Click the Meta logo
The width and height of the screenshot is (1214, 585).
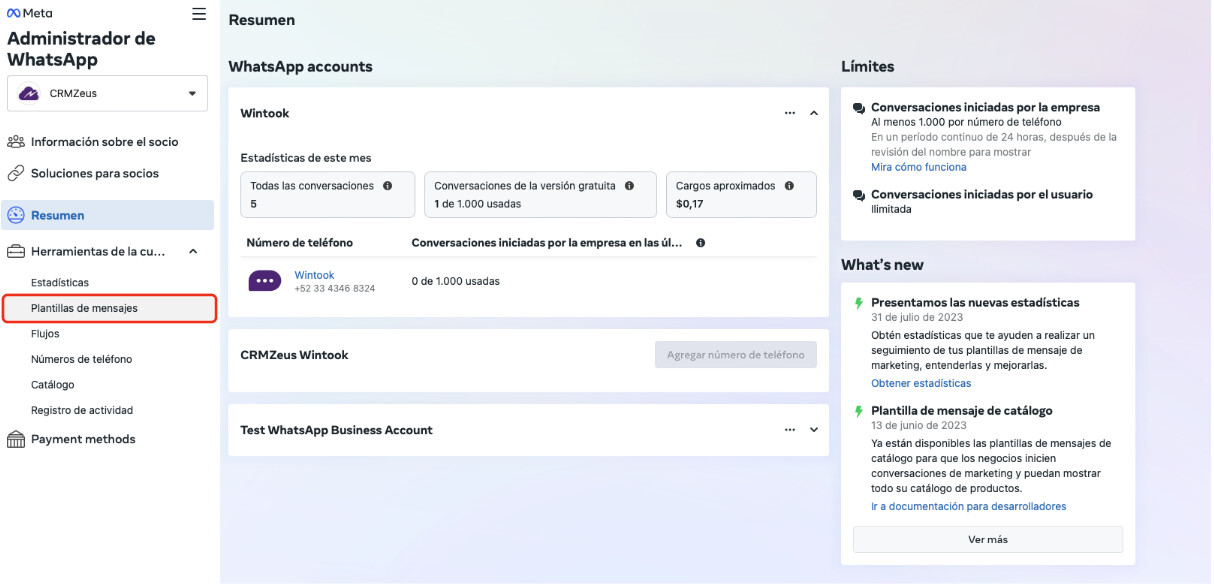pyautogui.click(x=30, y=13)
